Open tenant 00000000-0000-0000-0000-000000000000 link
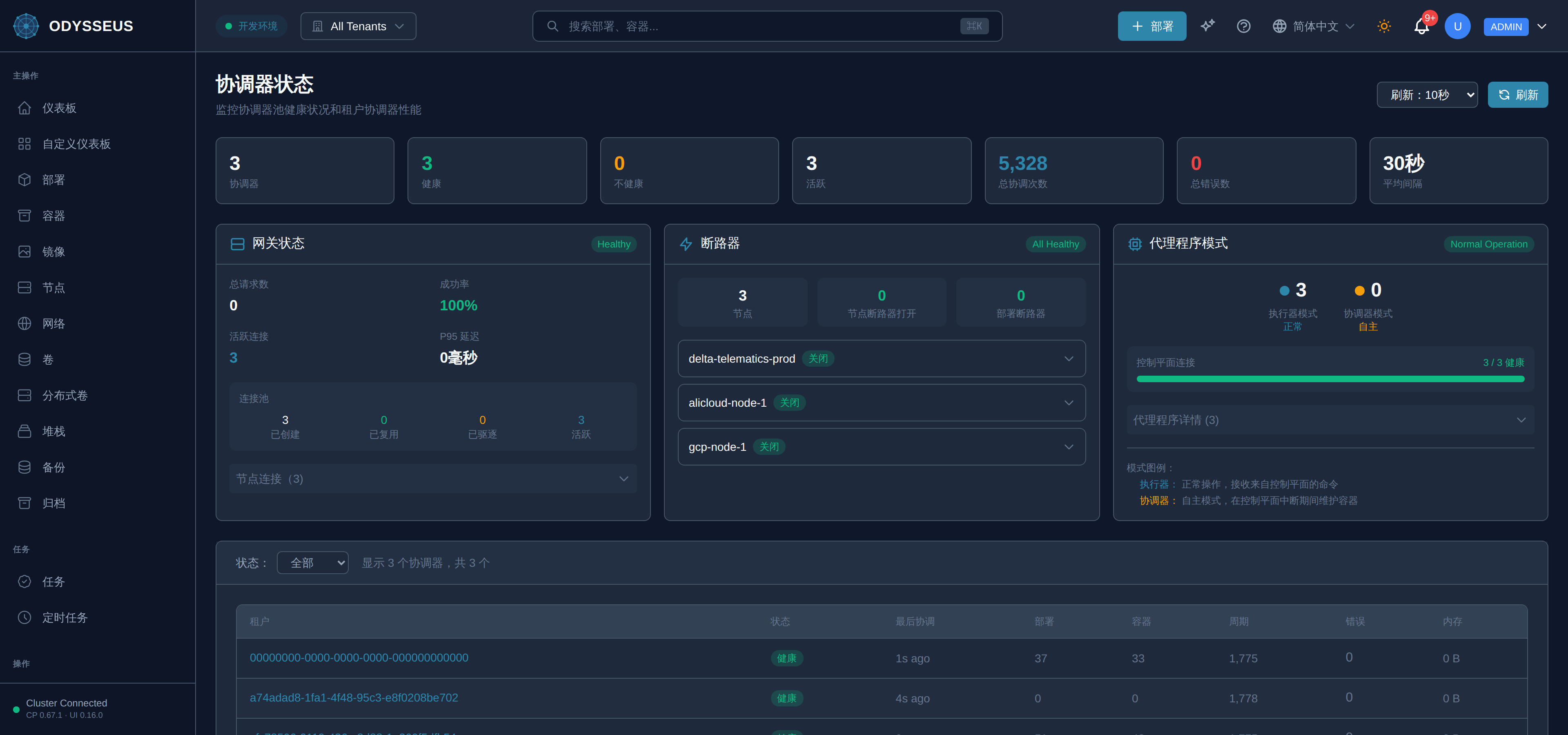This screenshot has height=735, width=1568. pos(359,658)
